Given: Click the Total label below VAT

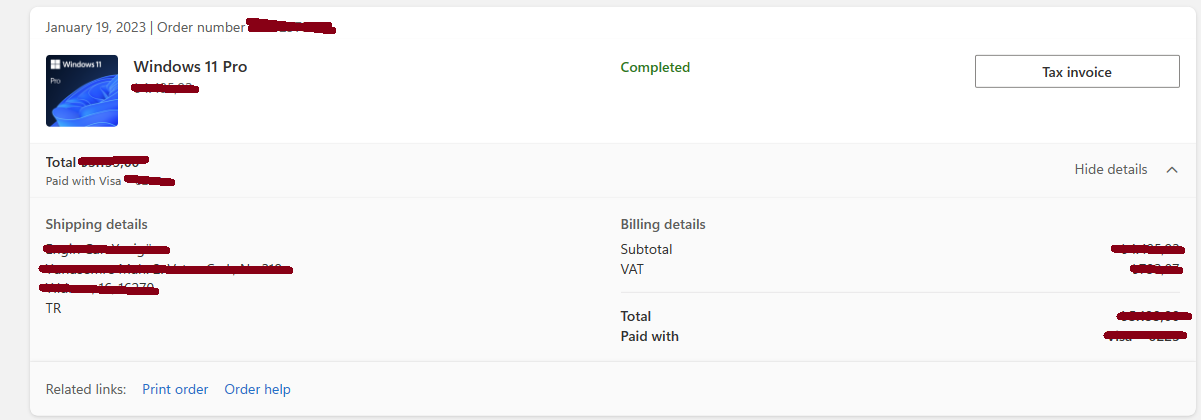Looking at the screenshot, I should 636,316.
